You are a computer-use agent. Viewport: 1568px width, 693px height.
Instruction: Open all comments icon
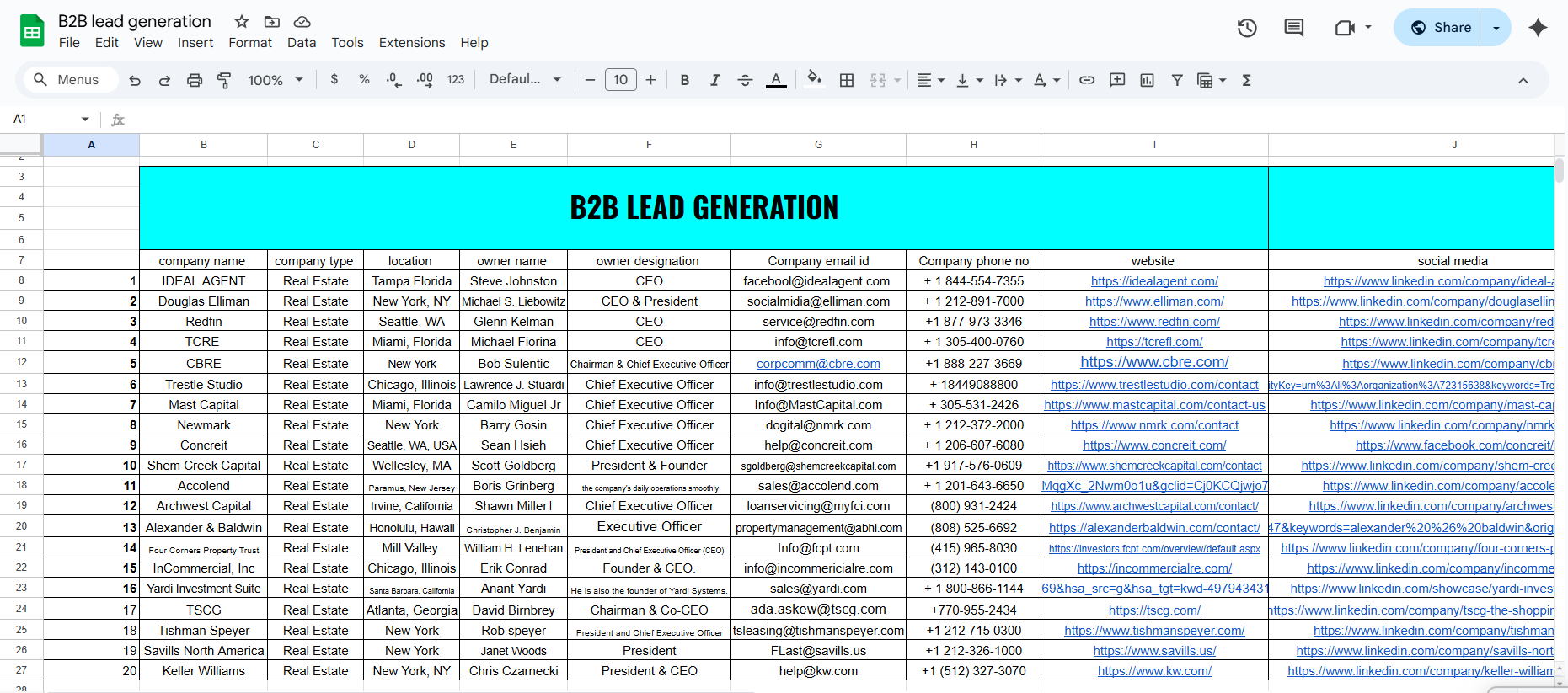click(1293, 28)
